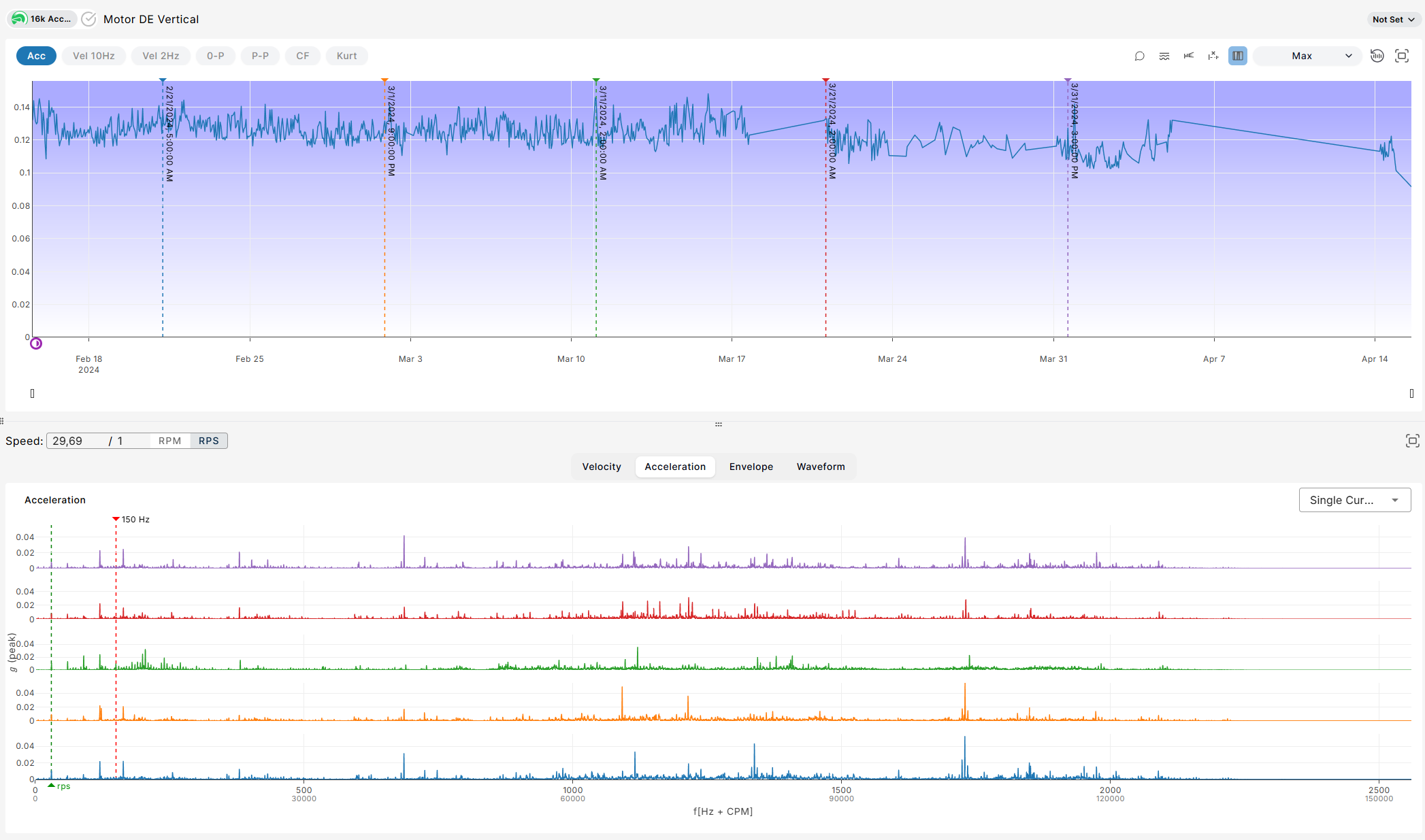Screen dimensions: 1425x840
Task: Toggle the highlighted columns view icon
Action: click(x=1237, y=56)
